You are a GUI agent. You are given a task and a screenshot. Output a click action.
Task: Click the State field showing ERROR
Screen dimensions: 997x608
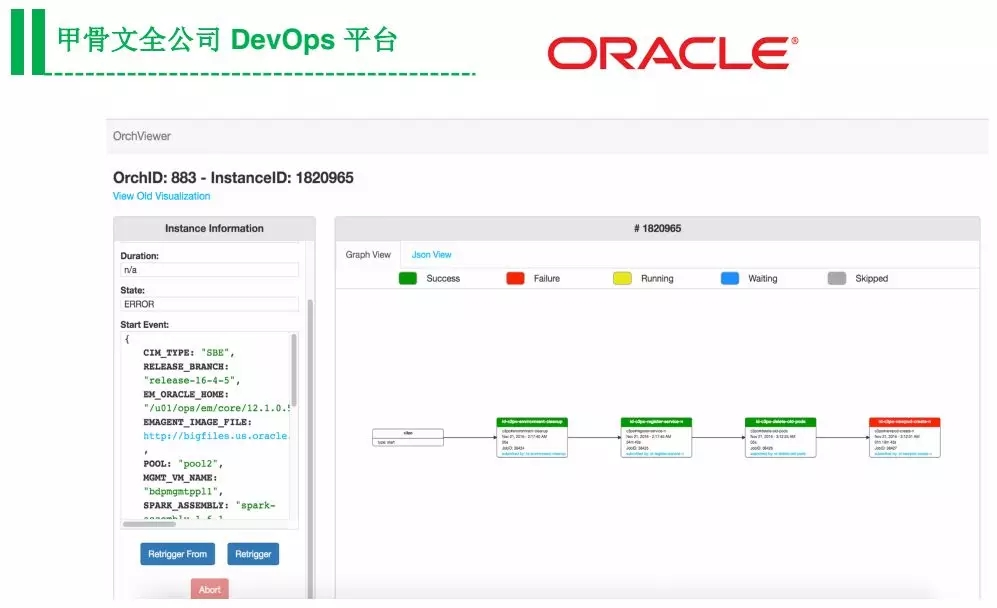pyautogui.click(x=209, y=304)
